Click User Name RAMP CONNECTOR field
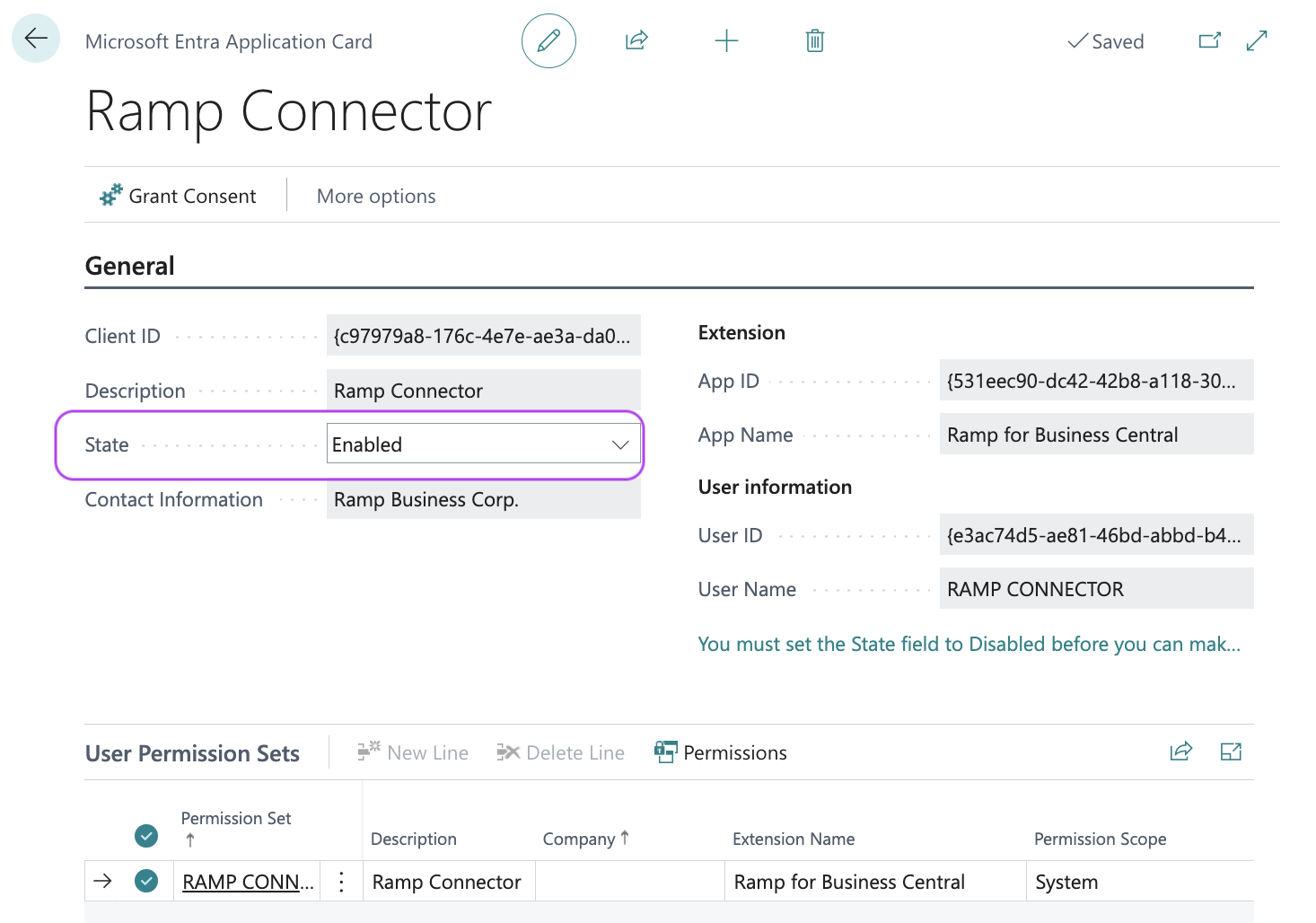 1096,589
